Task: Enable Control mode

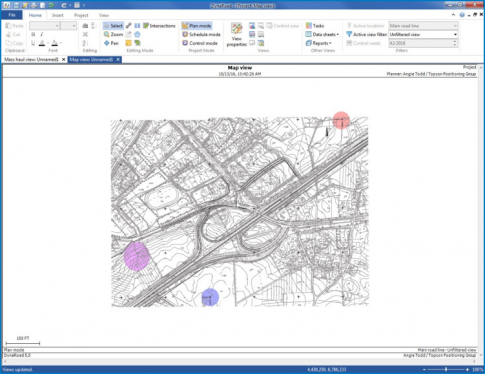Action: pos(200,43)
